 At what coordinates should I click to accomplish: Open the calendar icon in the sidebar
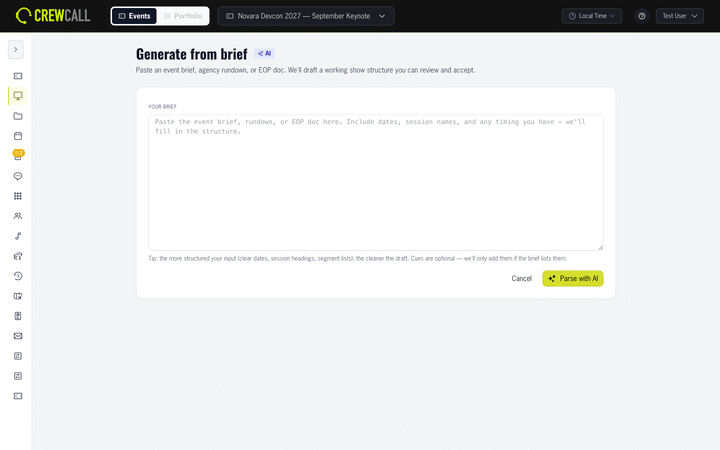point(18,136)
